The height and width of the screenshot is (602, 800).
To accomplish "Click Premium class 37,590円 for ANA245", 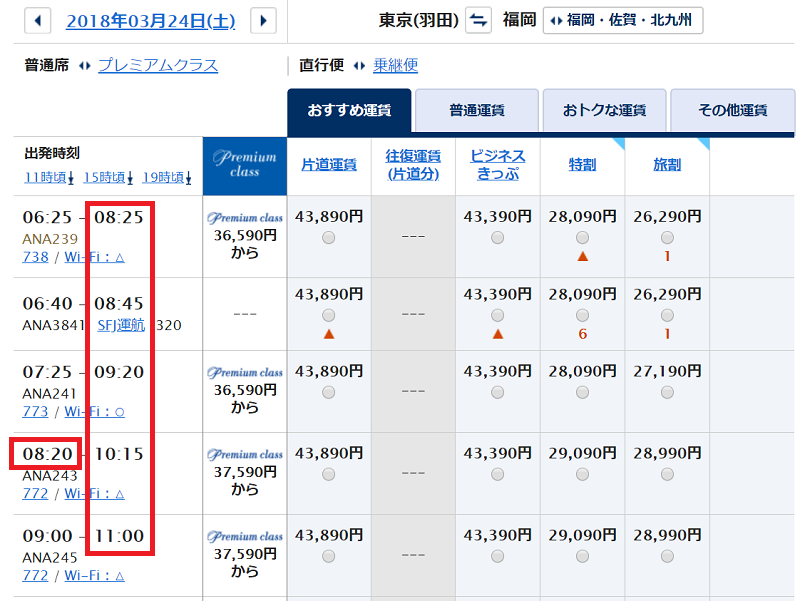I will 245,555.
